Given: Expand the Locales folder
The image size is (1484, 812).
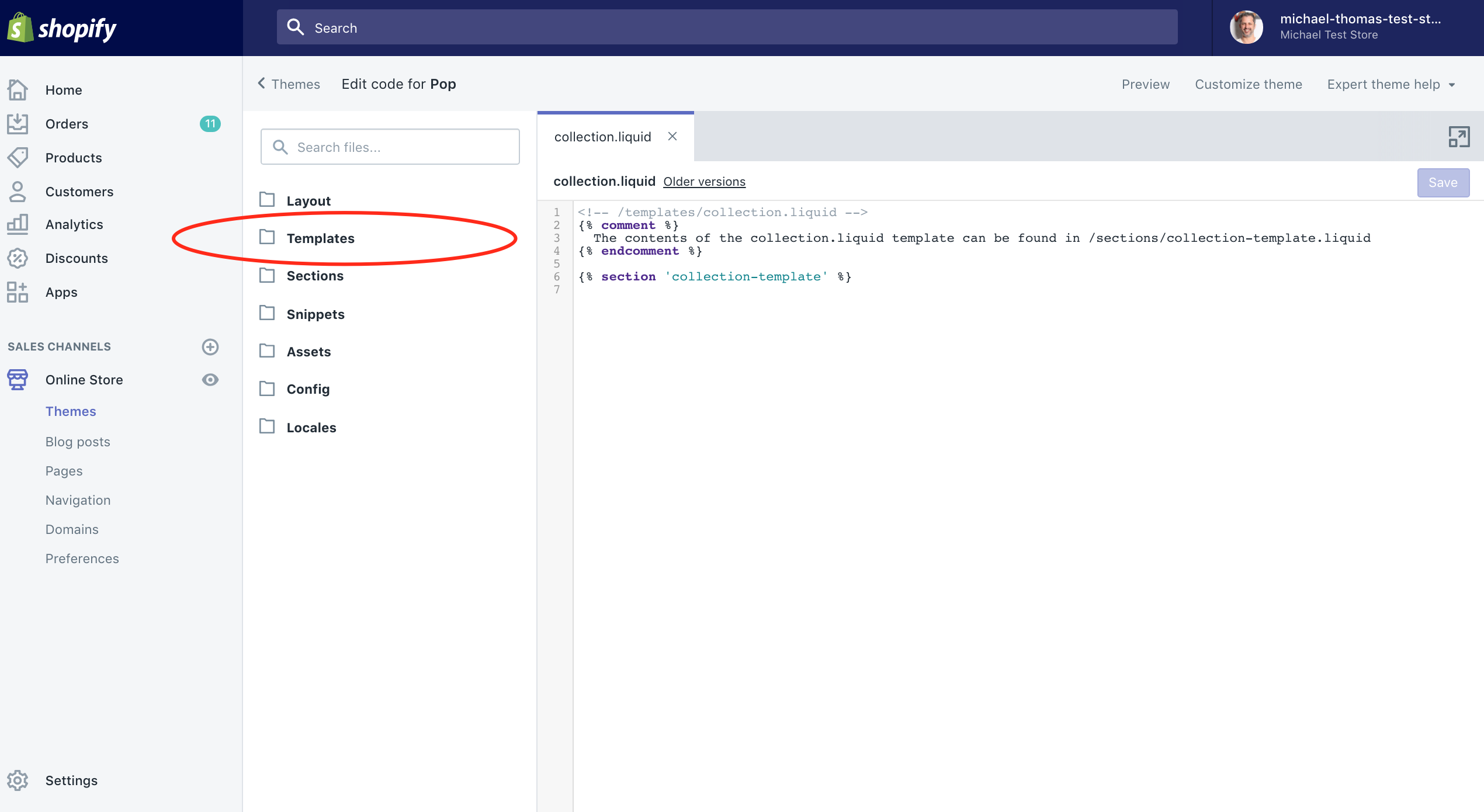Looking at the screenshot, I should coord(311,428).
